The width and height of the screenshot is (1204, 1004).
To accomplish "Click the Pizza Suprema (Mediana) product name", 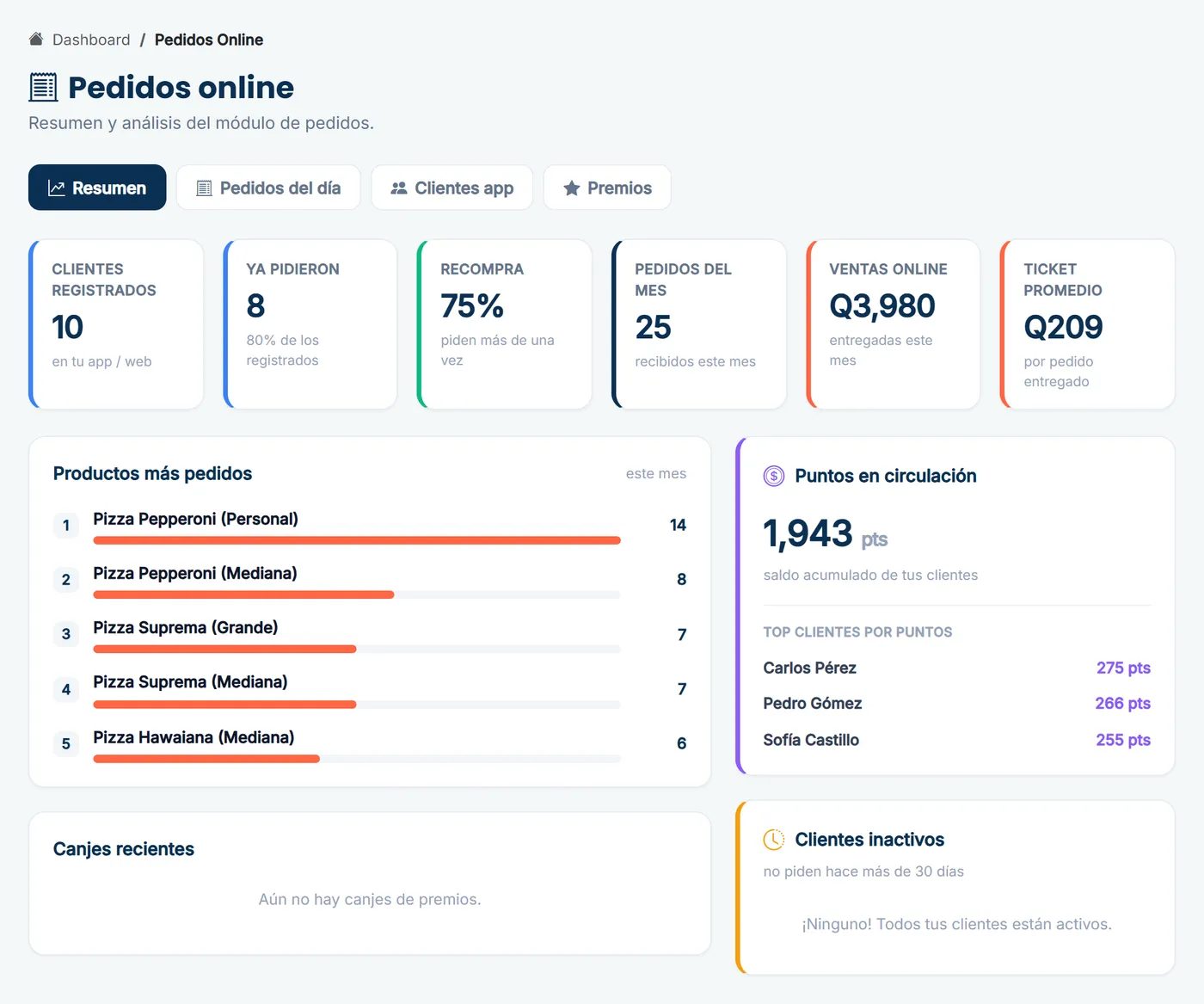I will click(x=190, y=681).
